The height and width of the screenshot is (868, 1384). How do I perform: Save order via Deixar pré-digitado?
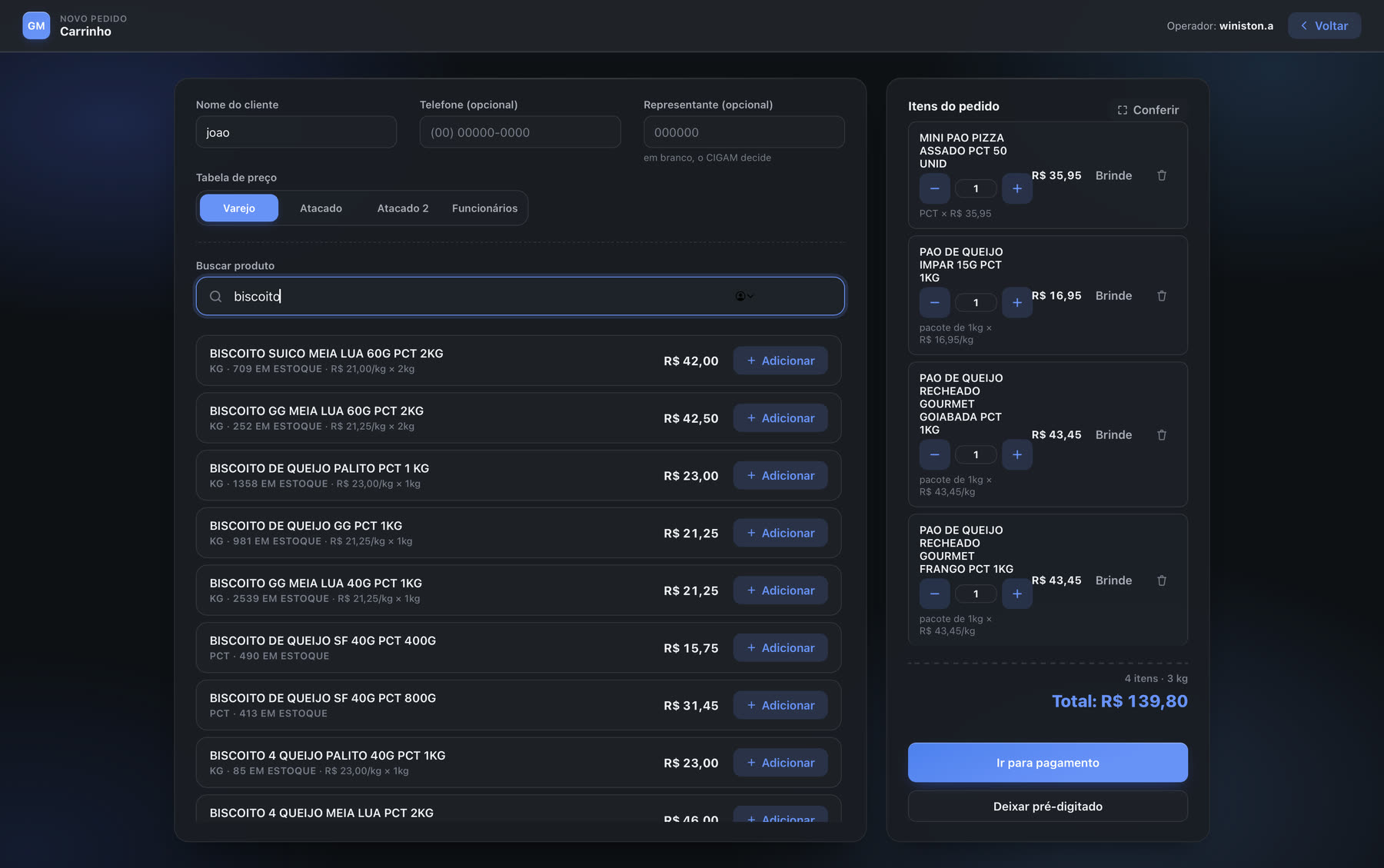(1047, 806)
